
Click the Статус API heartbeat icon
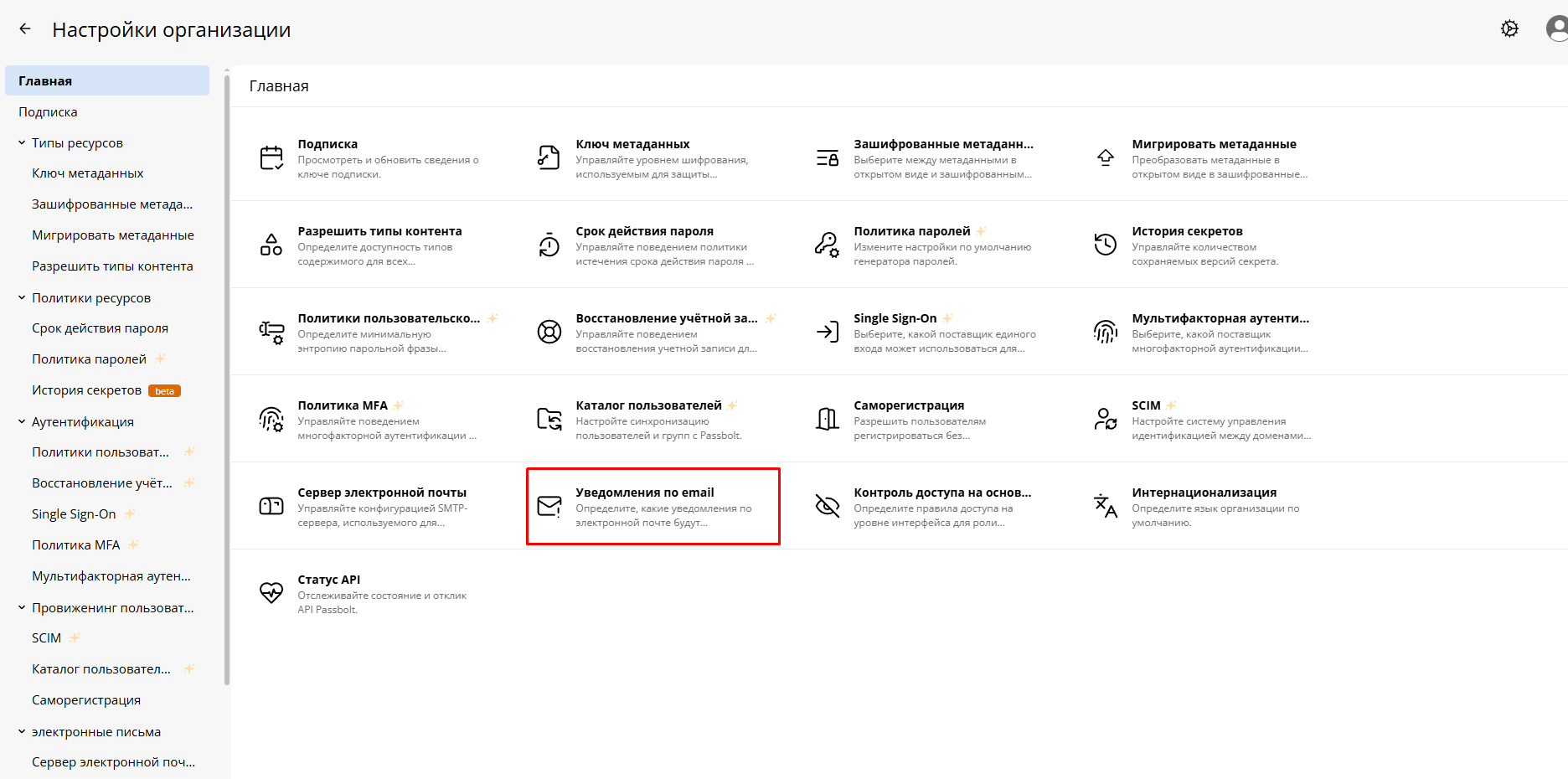coord(271,593)
